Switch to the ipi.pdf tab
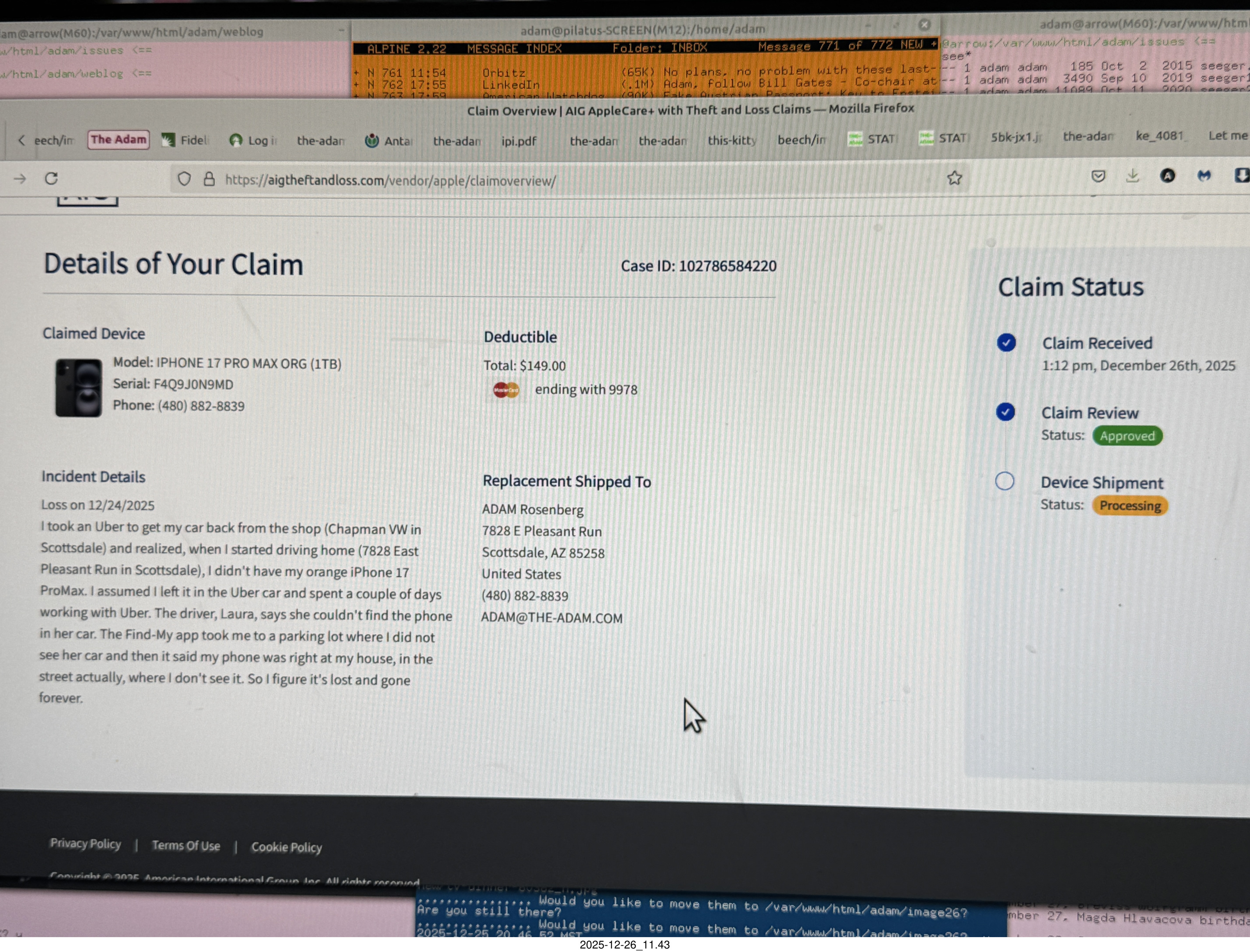 point(519,141)
